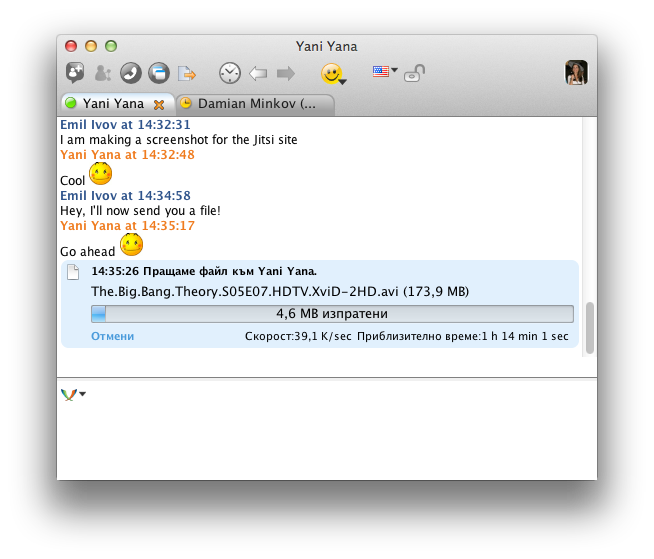Open chat history clock icon
The width and height of the screenshot is (654, 559).
230,73
